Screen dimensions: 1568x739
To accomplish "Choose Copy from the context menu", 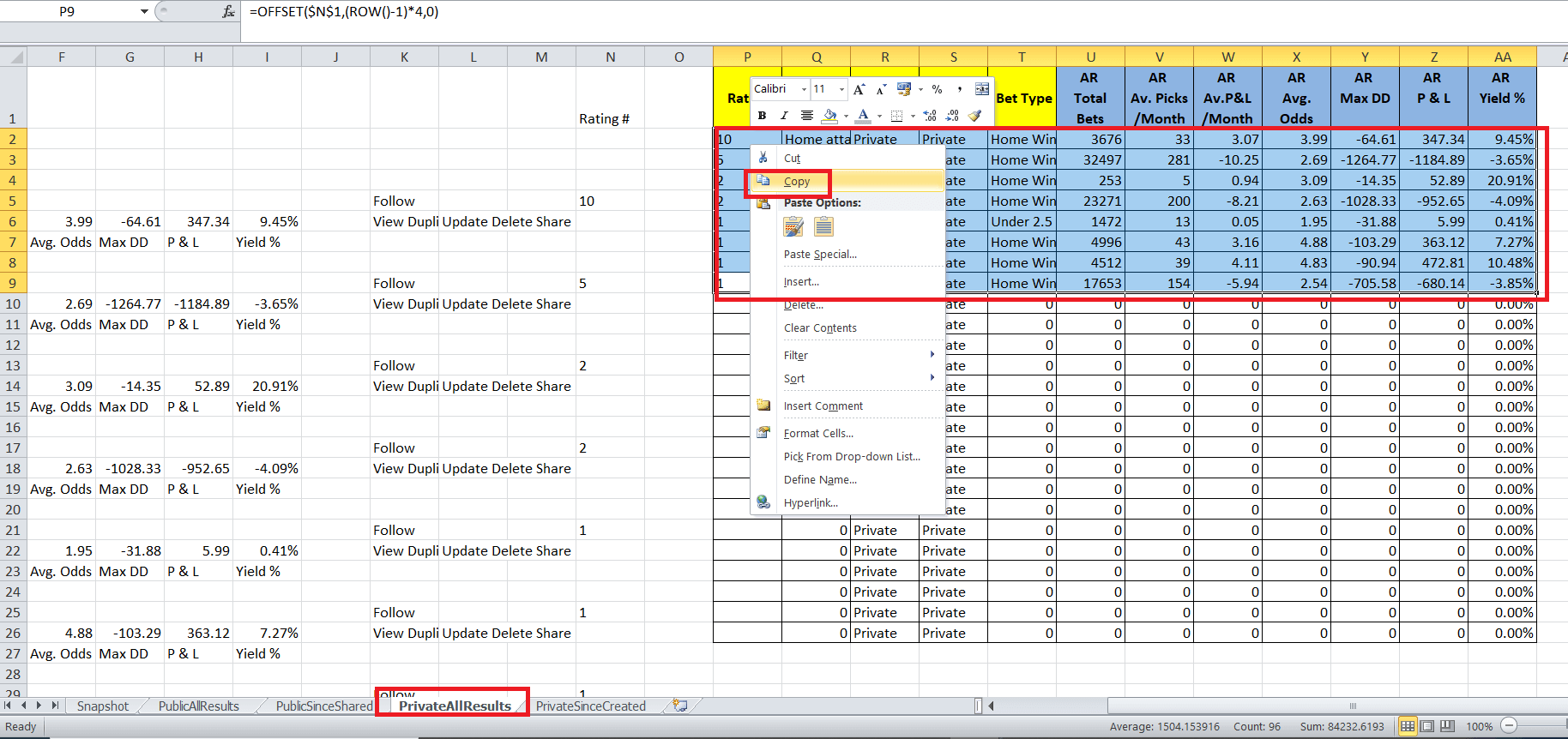I will (847, 181).
